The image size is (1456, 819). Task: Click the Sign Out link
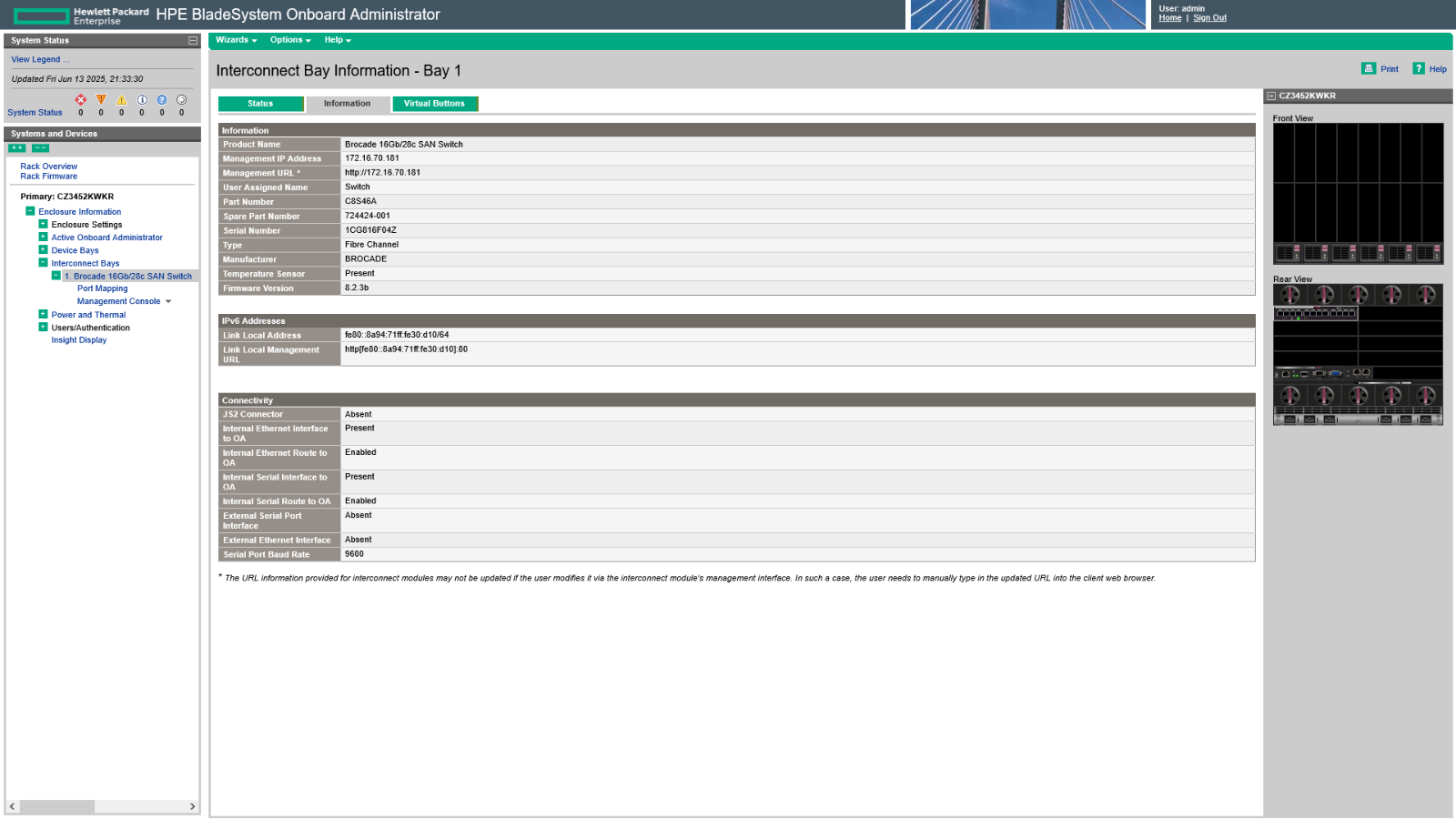(x=1209, y=18)
